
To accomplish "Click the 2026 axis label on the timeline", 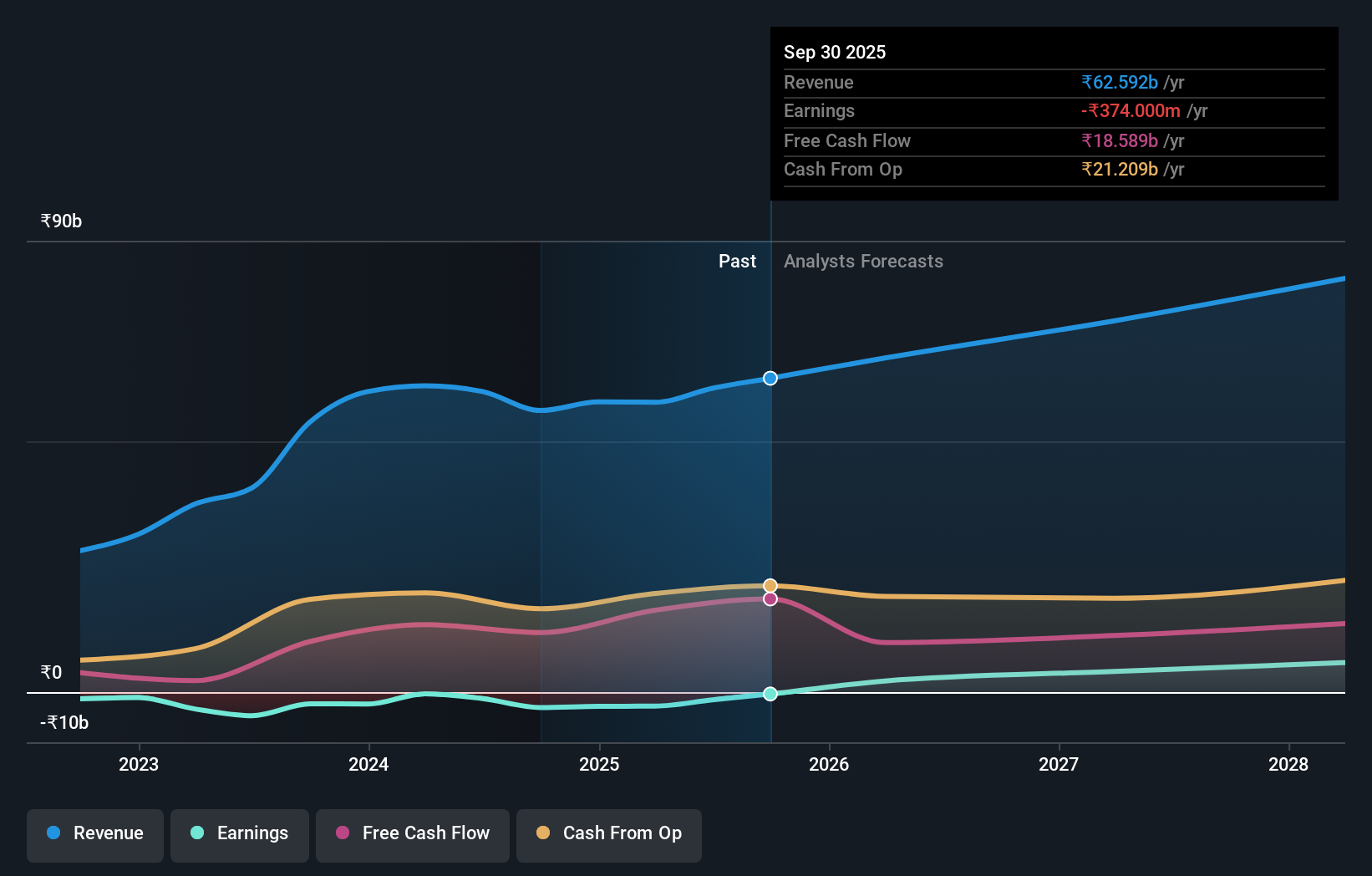I will click(829, 764).
